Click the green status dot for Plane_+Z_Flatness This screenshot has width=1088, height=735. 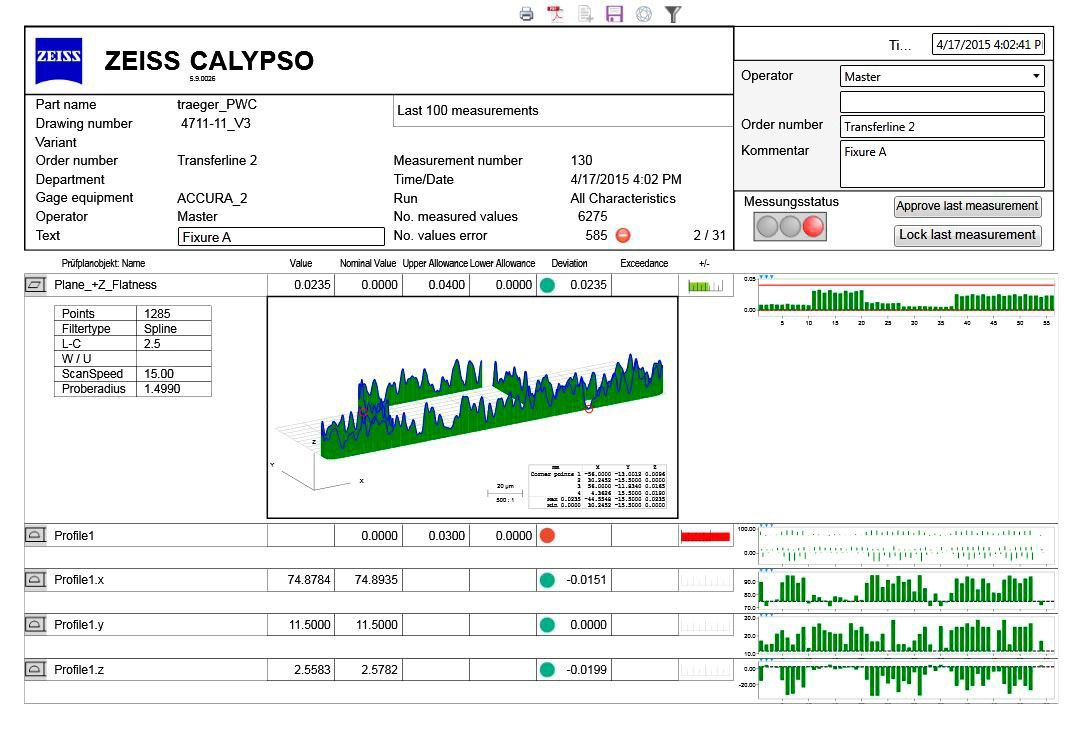(547, 285)
